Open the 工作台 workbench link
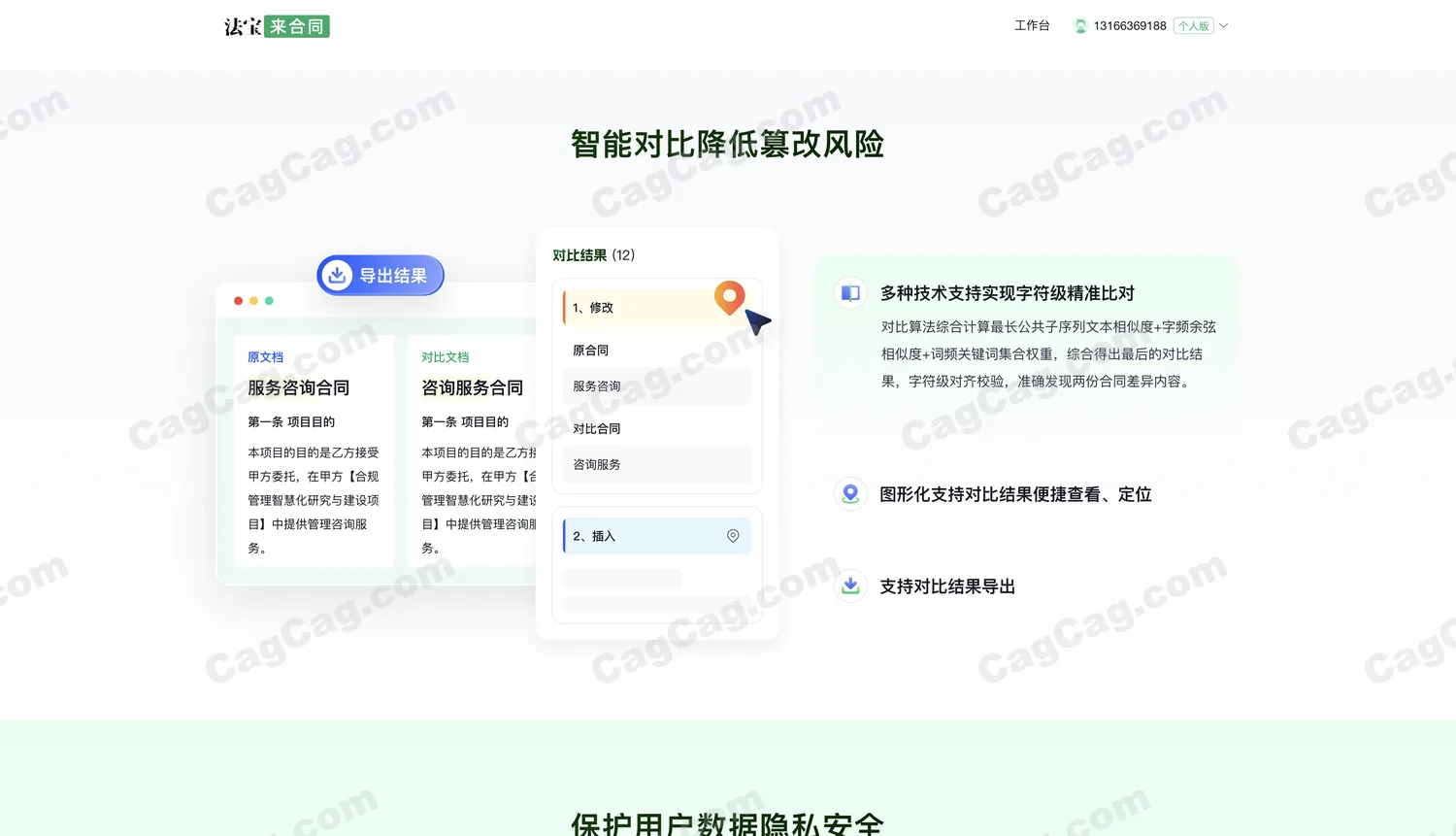1456x836 pixels. (x=1032, y=26)
